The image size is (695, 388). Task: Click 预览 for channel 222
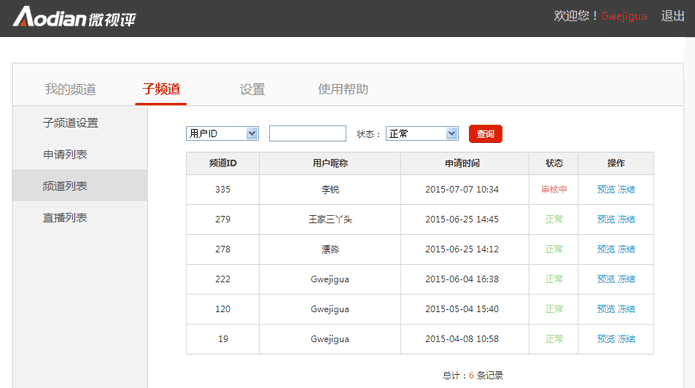606,279
